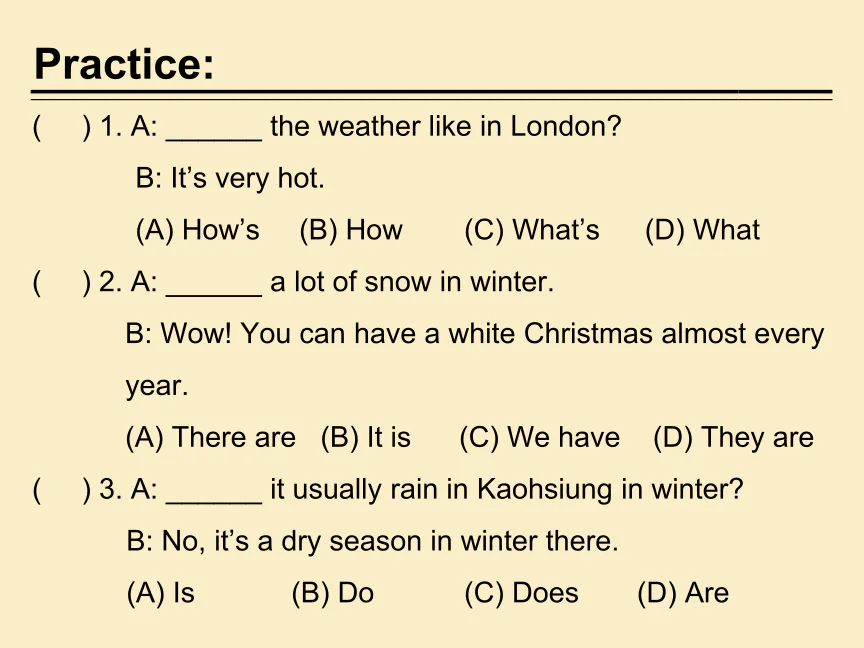Click the answer parentheses for question 2
The width and height of the screenshot is (864, 648).
point(62,282)
